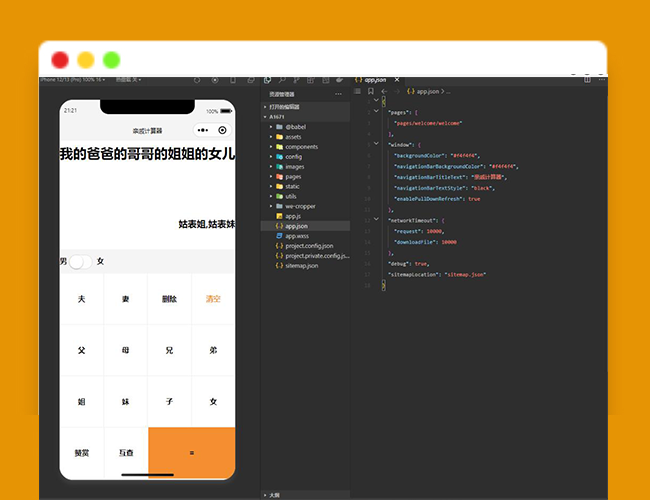Image resolution: width=650 pixels, height=500 pixels.
Task: Click the bookmark icon in the breadcrumb bar
Action: (x=372, y=91)
